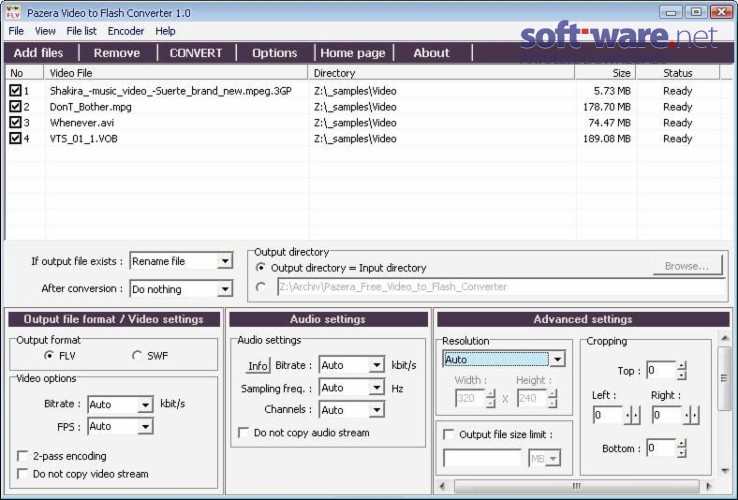Open the Options toolbar button

point(274,53)
